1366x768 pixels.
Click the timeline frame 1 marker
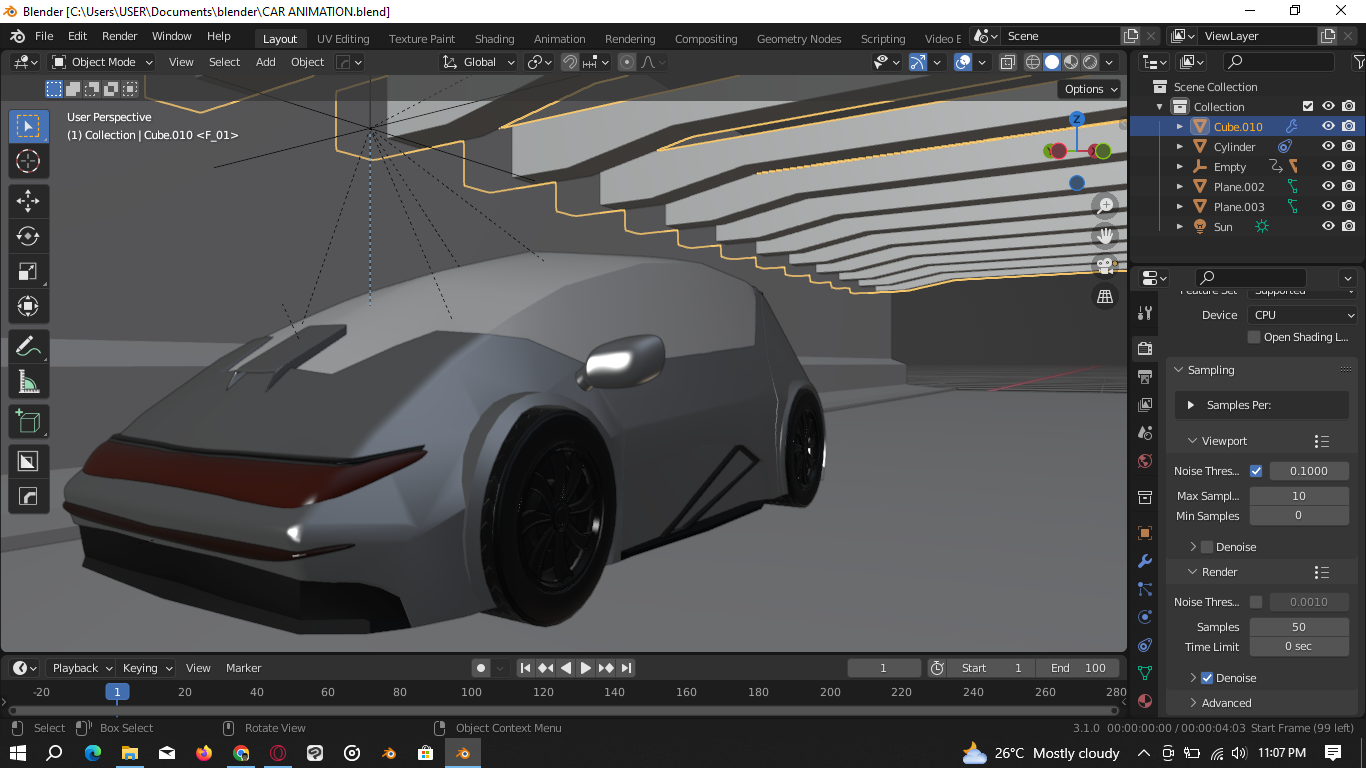tap(117, 692)
